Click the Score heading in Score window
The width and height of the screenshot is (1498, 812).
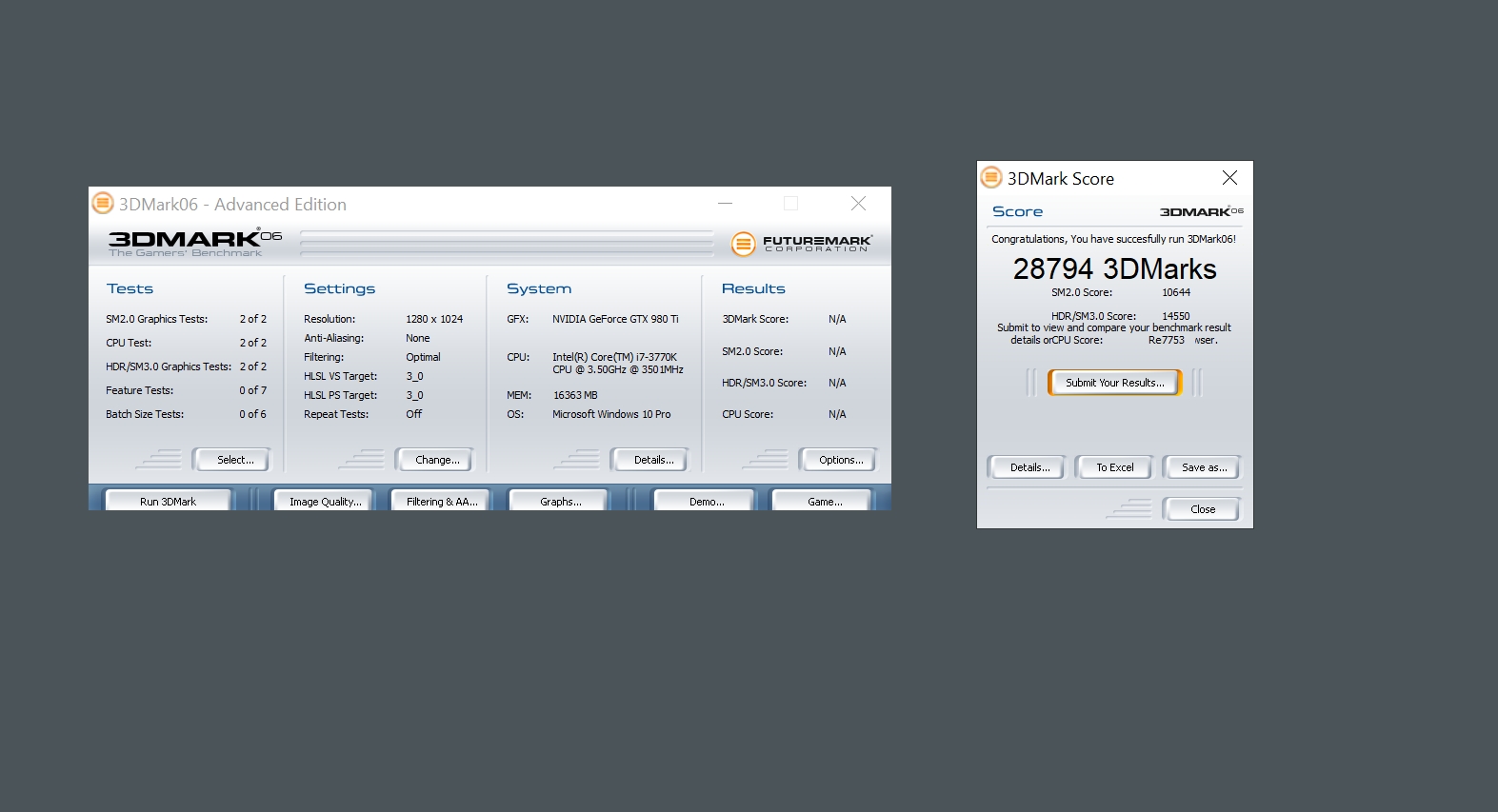(1017, 211)
